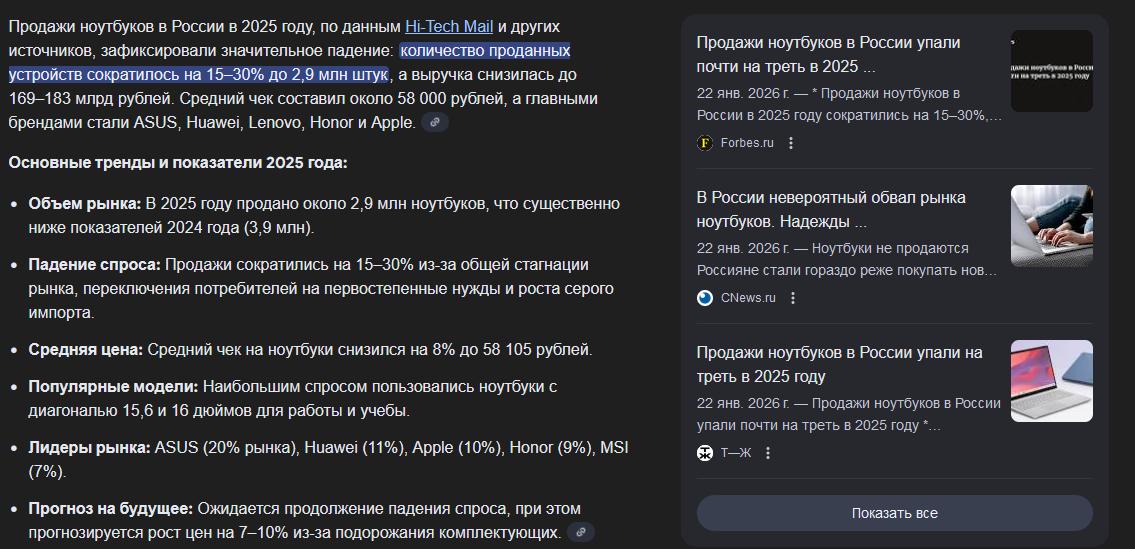This screenshot has width=1135, height=549.
Task: Click the Forbes.ru source name
Action: [x=747, y=143]
